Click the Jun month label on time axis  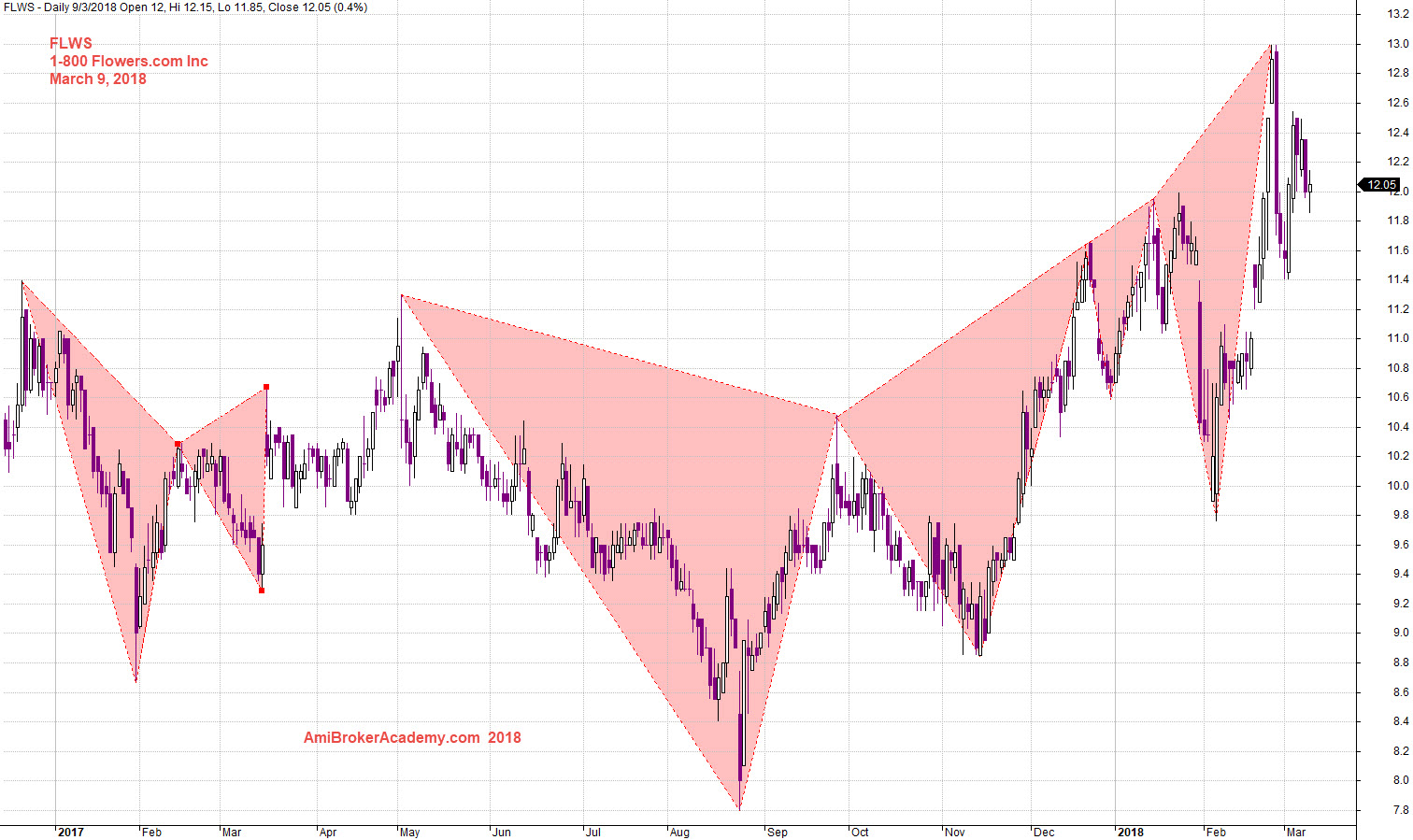(x=502, y=833)
